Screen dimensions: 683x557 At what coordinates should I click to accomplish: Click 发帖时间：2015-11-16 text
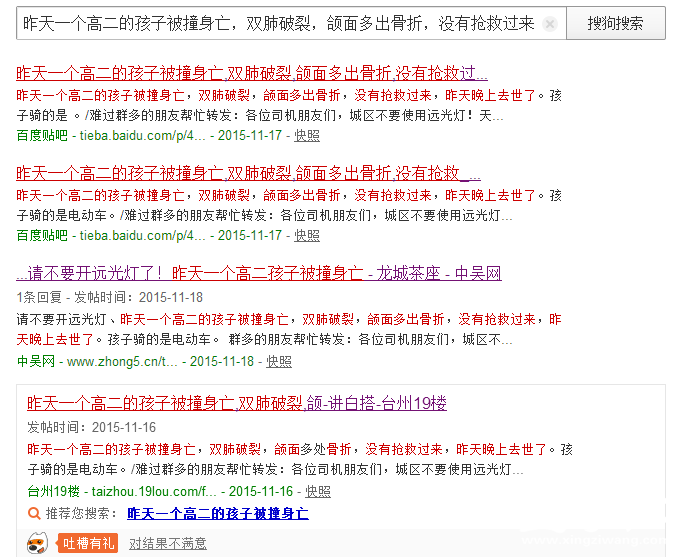(91, 427)
